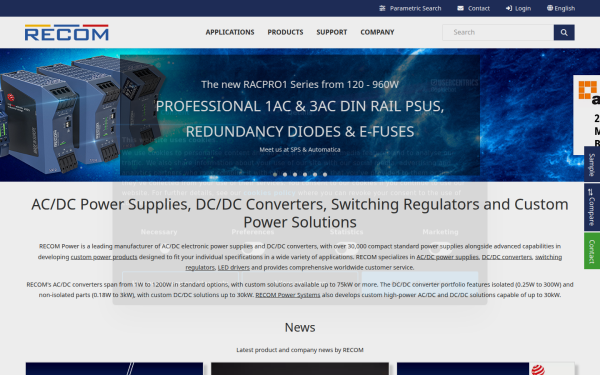Image resolution: width=600 pixels, height=375 pixels.
Task: Open the SUPPORT menu
Action: [x=332, y=32]
